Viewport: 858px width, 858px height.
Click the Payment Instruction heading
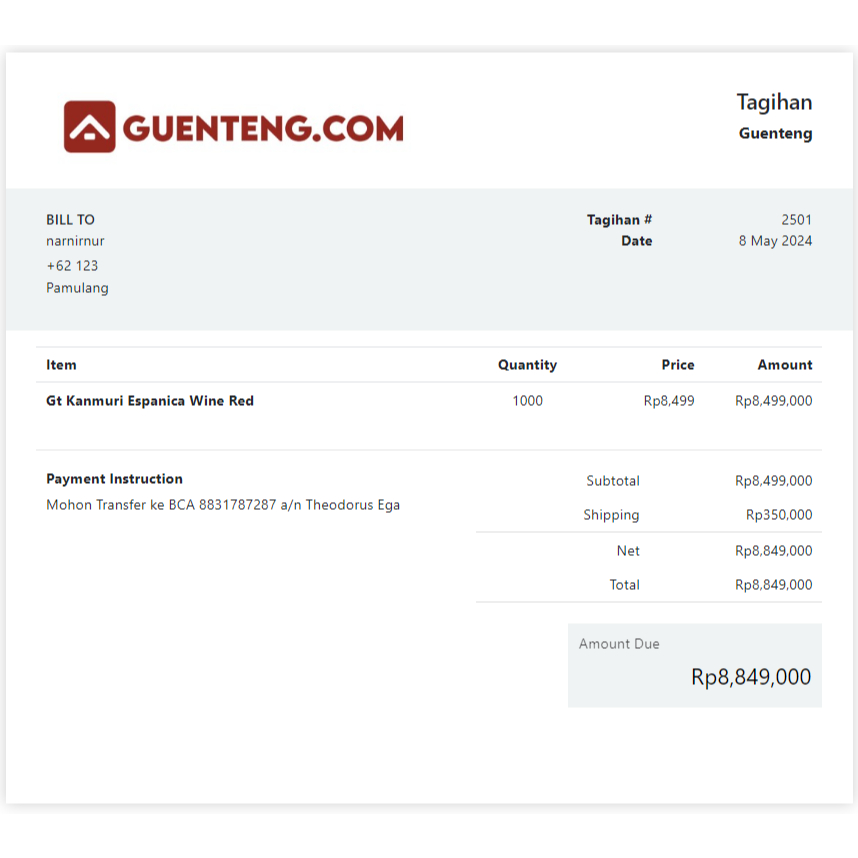click(114, 479)
